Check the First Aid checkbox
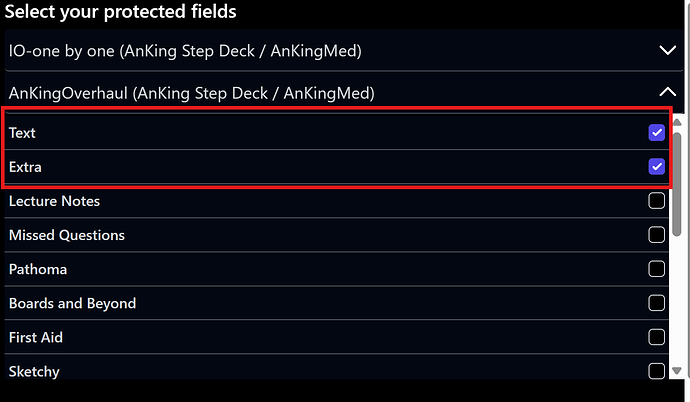 (656, 337)
